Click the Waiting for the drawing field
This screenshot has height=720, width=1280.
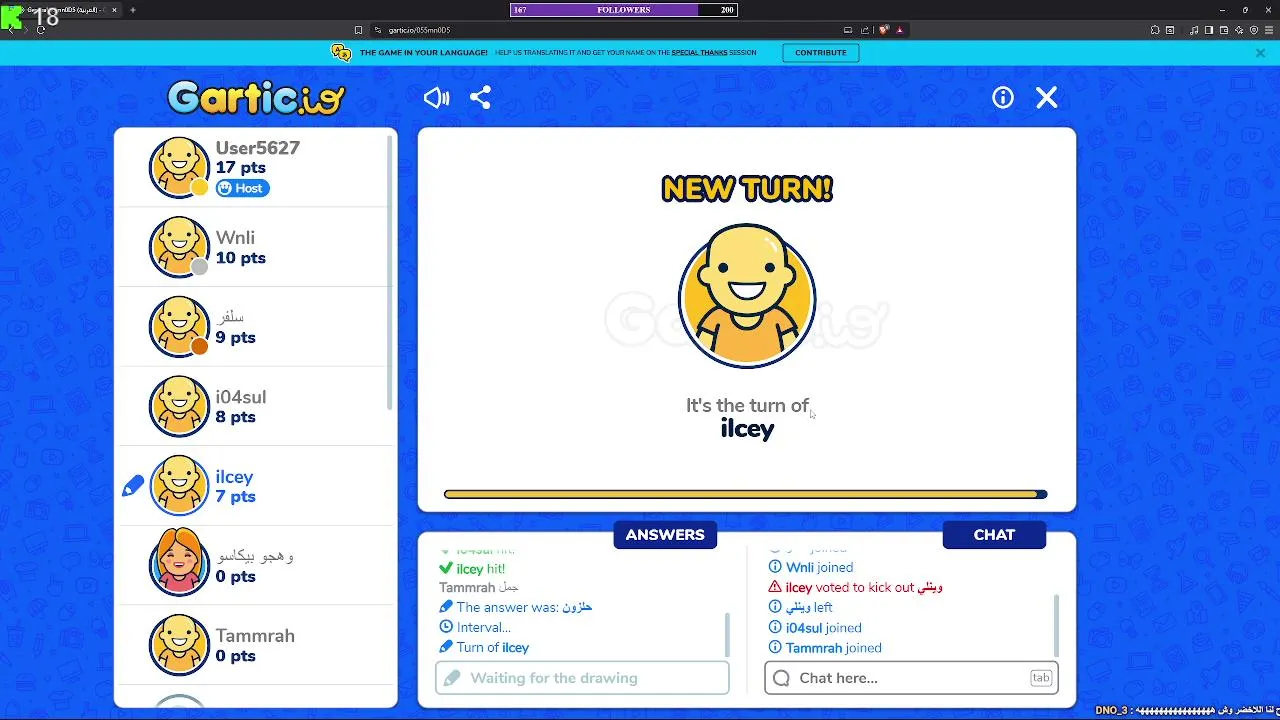click(582, 678)
